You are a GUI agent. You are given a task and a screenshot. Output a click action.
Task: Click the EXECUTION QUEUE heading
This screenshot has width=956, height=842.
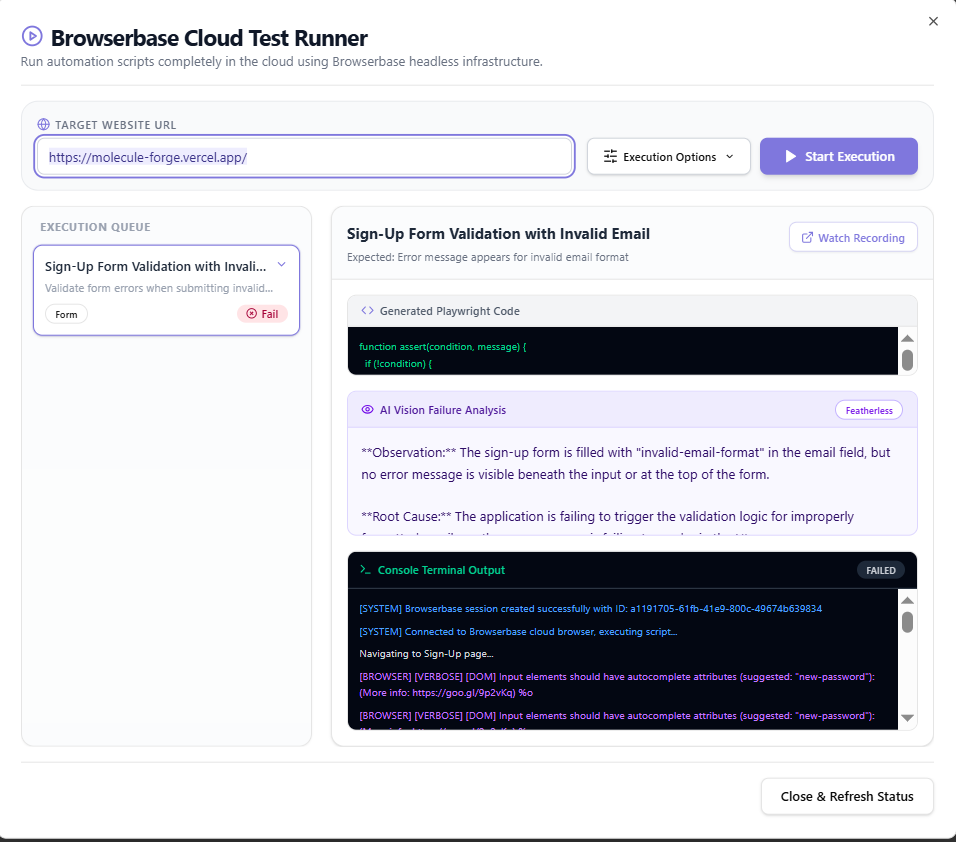click(95, 227)
